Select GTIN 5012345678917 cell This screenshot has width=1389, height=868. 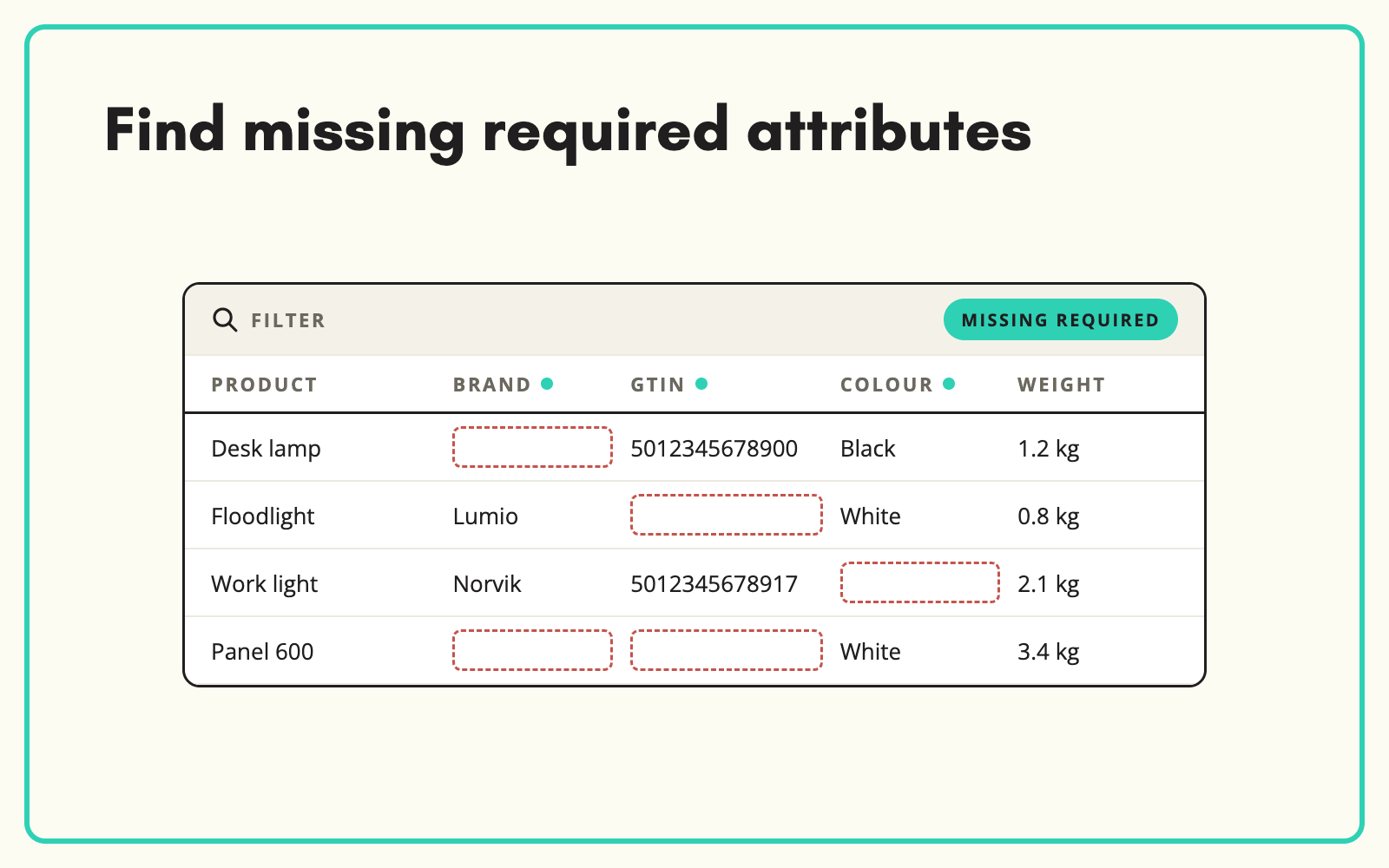pyautogui.click(x=714, y=584)
